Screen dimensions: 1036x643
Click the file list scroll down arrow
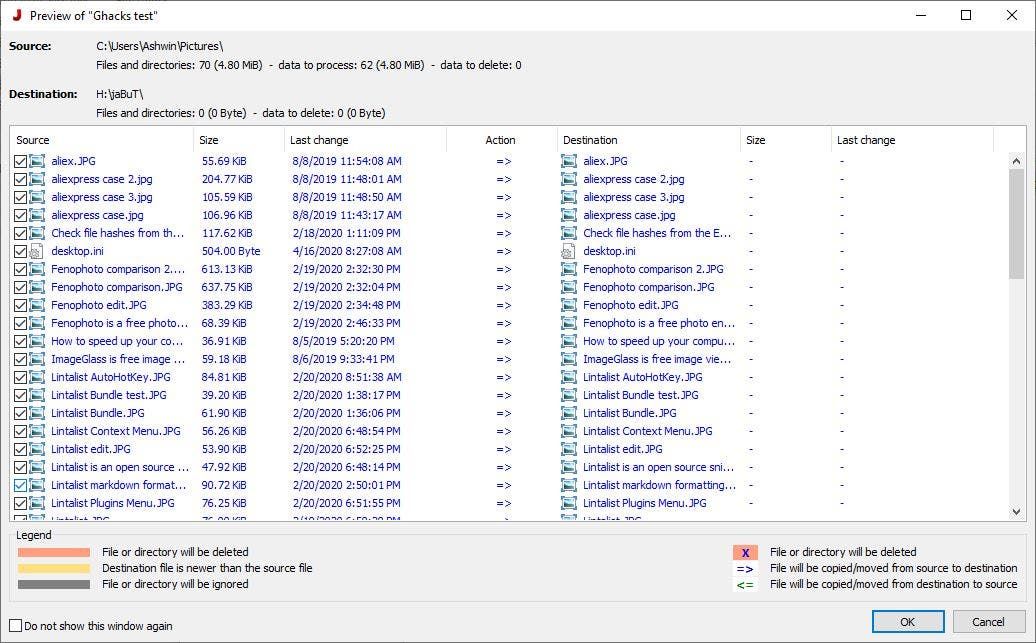coord(1016,511)
